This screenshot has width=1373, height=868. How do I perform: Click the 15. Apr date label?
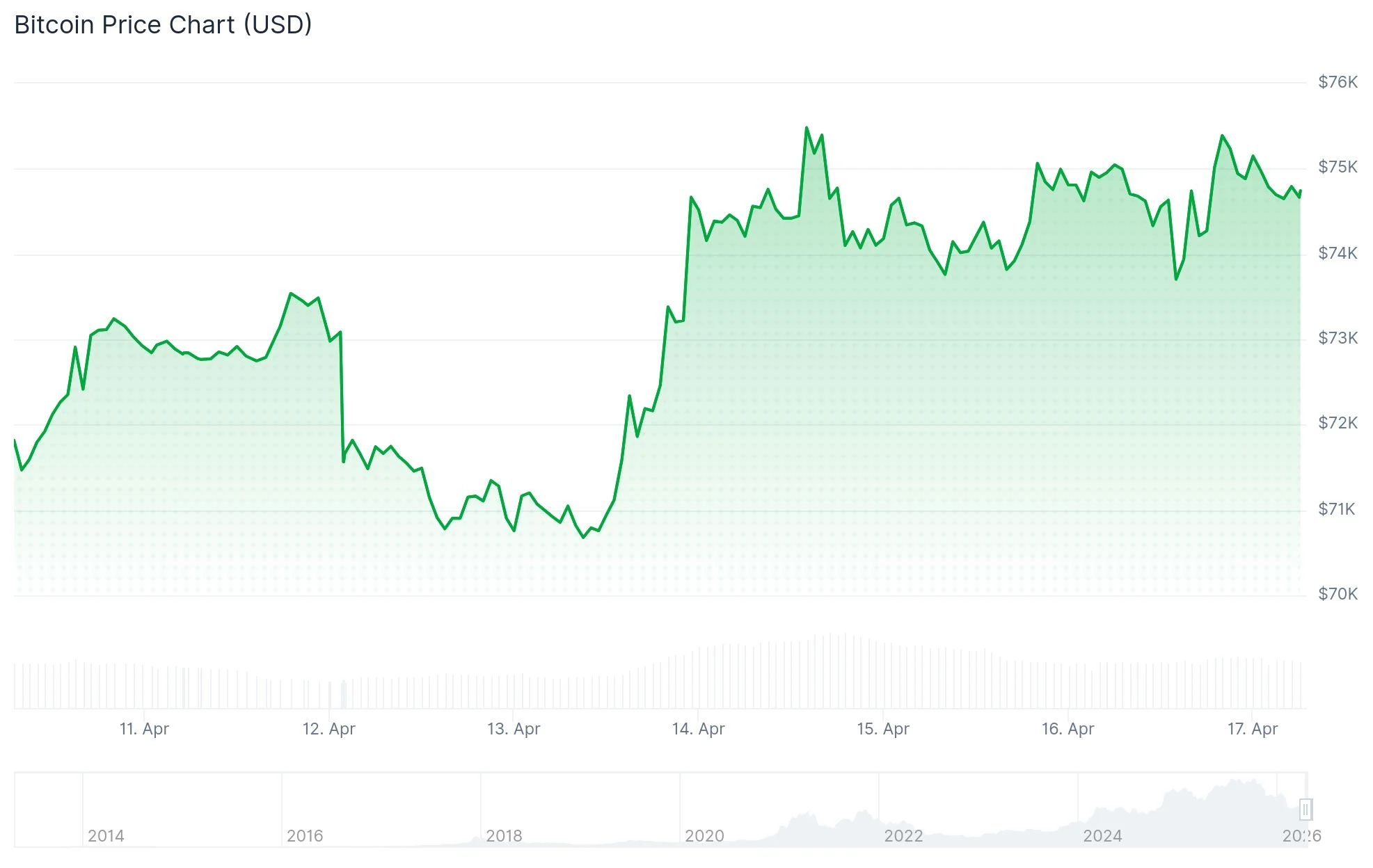[883, 729]
